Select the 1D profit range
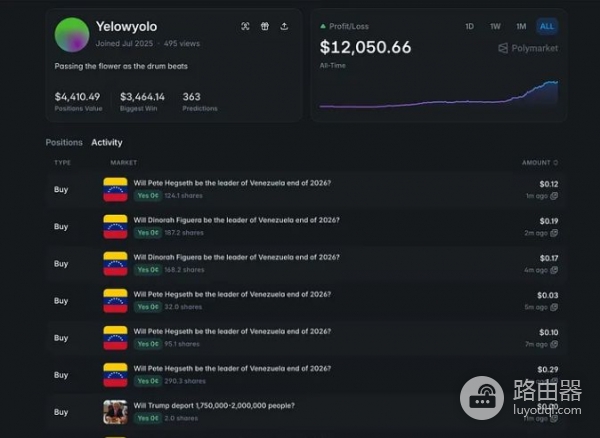The width and height of the screenshot is (600, 438). tap(470, 26)
